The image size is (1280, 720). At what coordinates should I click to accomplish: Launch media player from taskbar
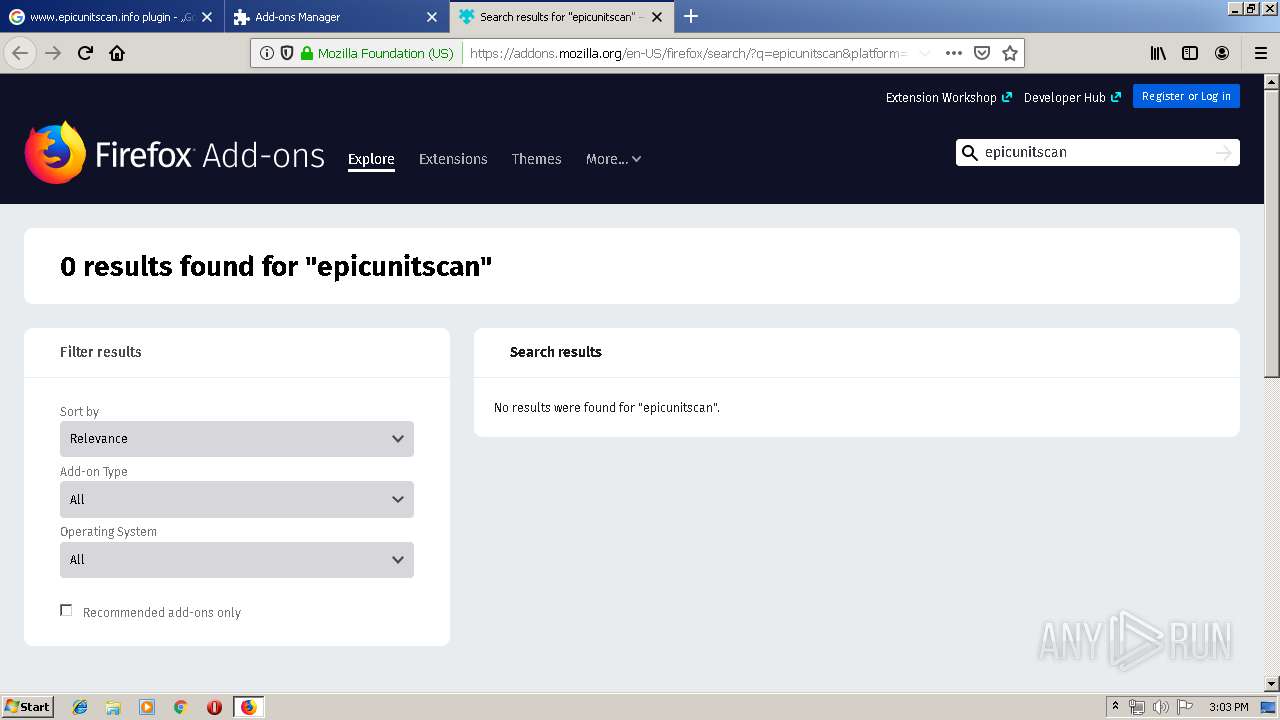click(147, 707)
